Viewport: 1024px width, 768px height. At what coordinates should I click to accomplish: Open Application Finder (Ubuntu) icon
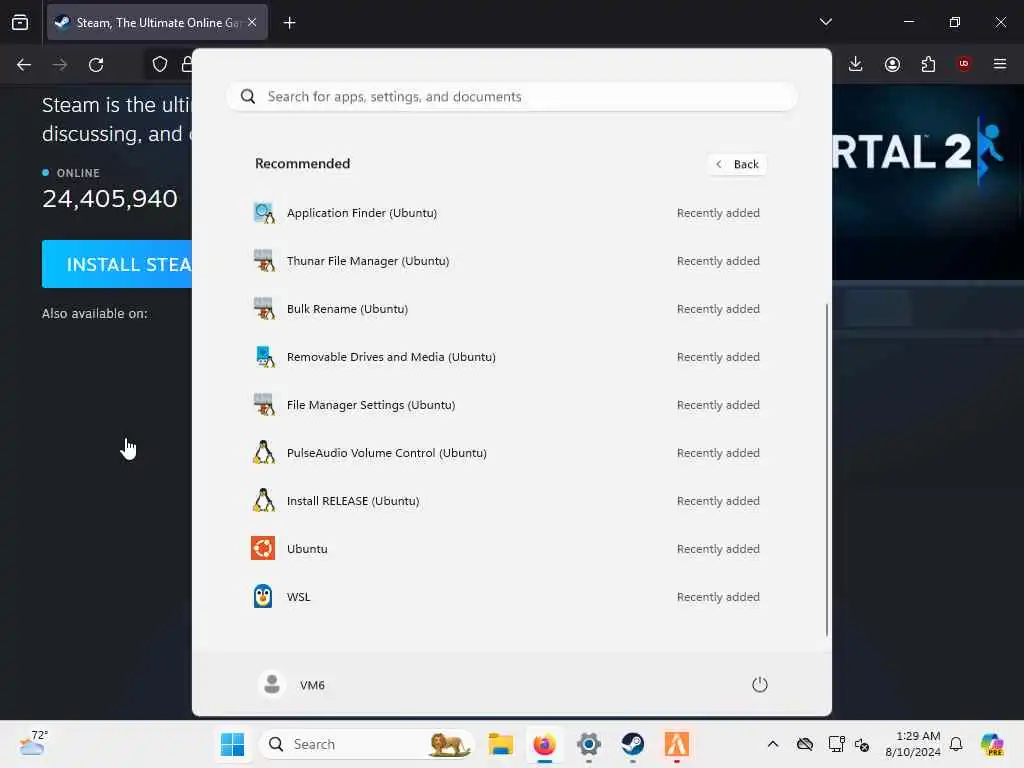pyautogui.click(x=264, y=213)
